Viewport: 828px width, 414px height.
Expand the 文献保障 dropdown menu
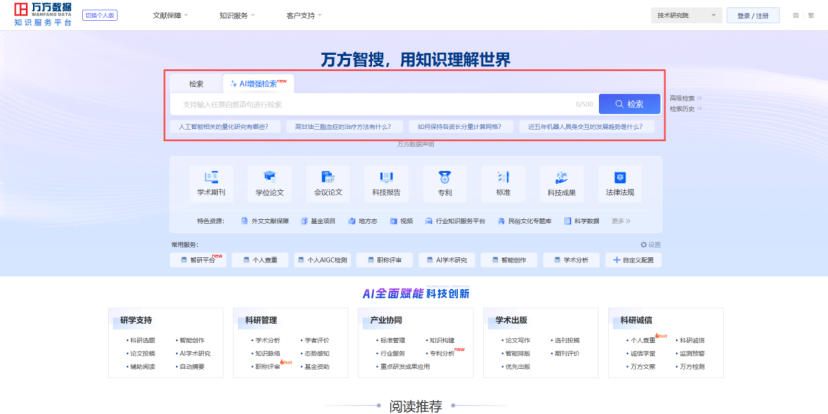tap(172, 16)
